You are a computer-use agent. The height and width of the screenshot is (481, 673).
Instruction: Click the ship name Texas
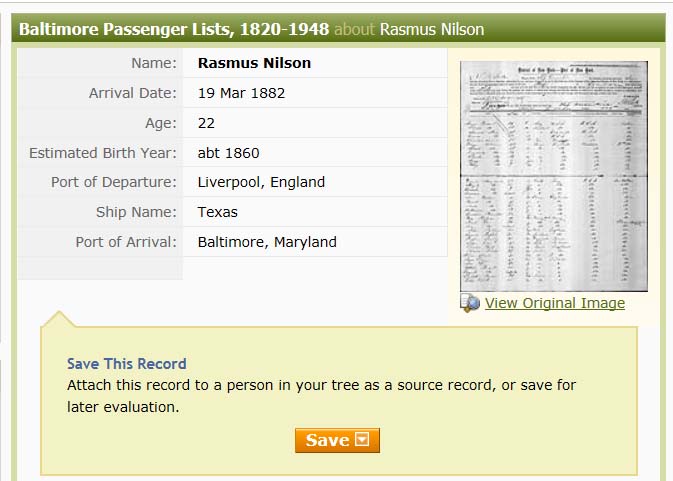tap(218, 212)
